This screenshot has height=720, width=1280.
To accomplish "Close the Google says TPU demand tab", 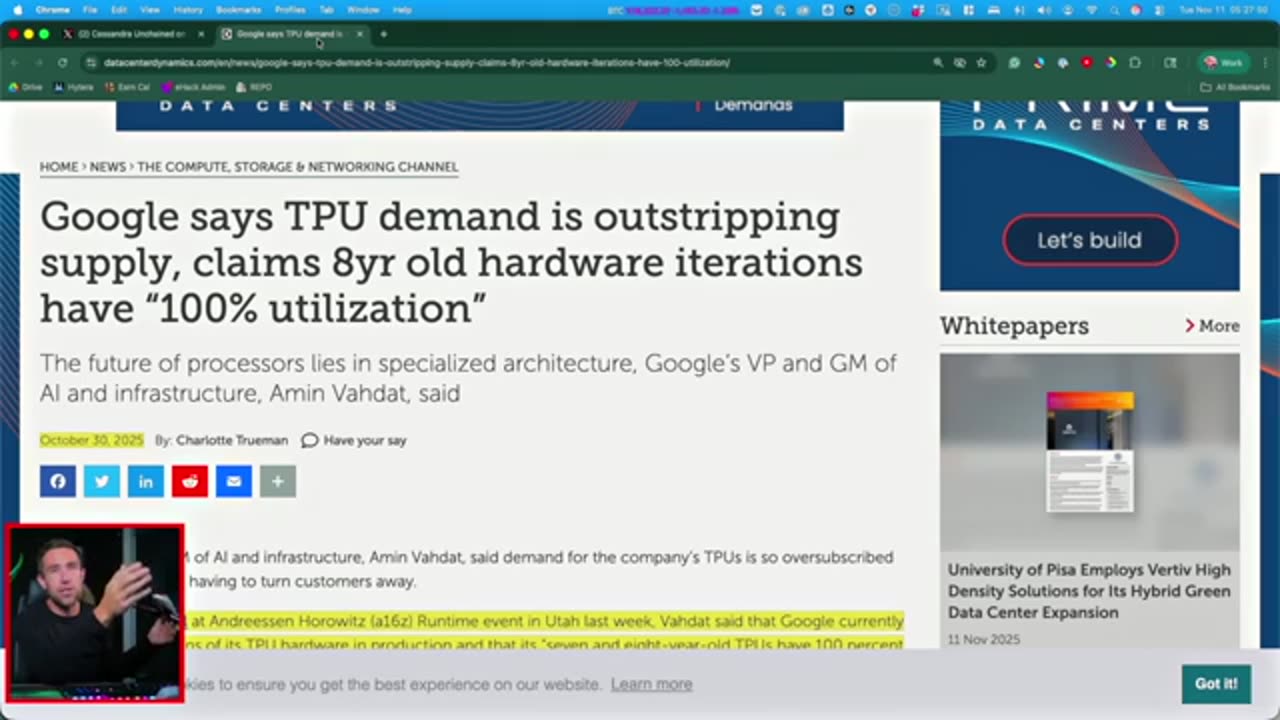I will pyautogui.click(x=359, y=34).
